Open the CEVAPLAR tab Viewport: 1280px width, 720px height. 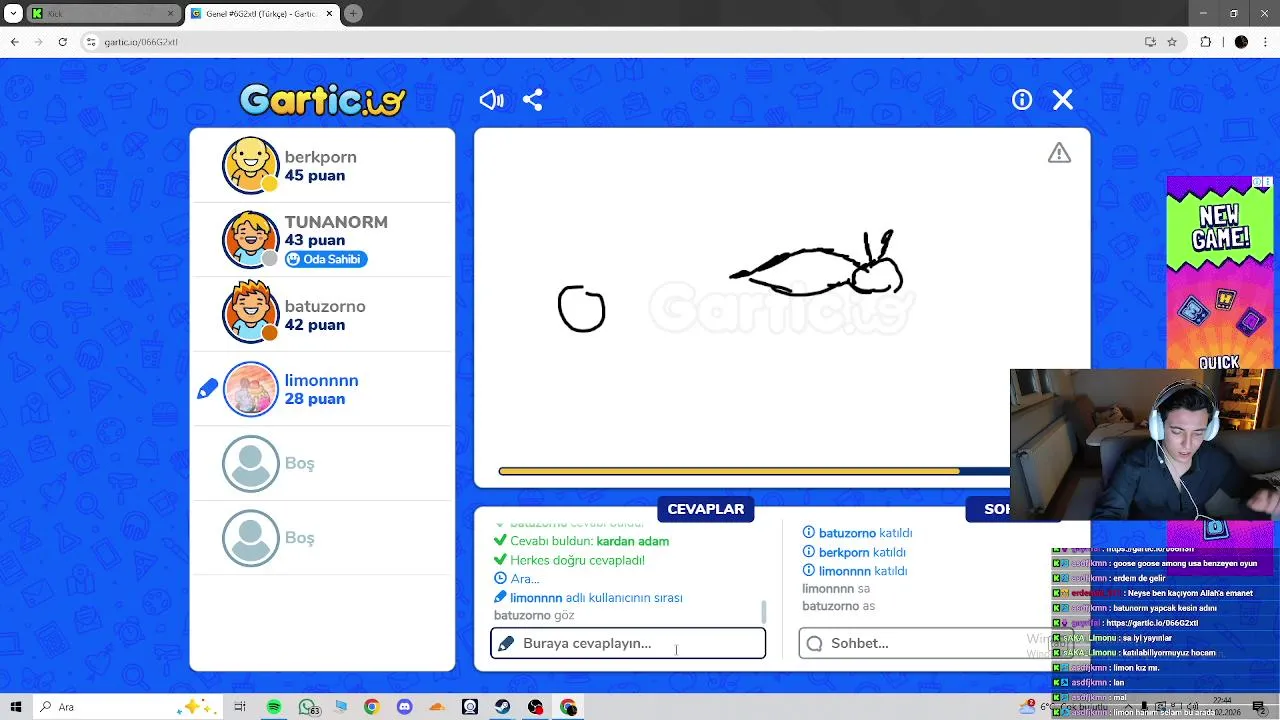pos(706,509)
